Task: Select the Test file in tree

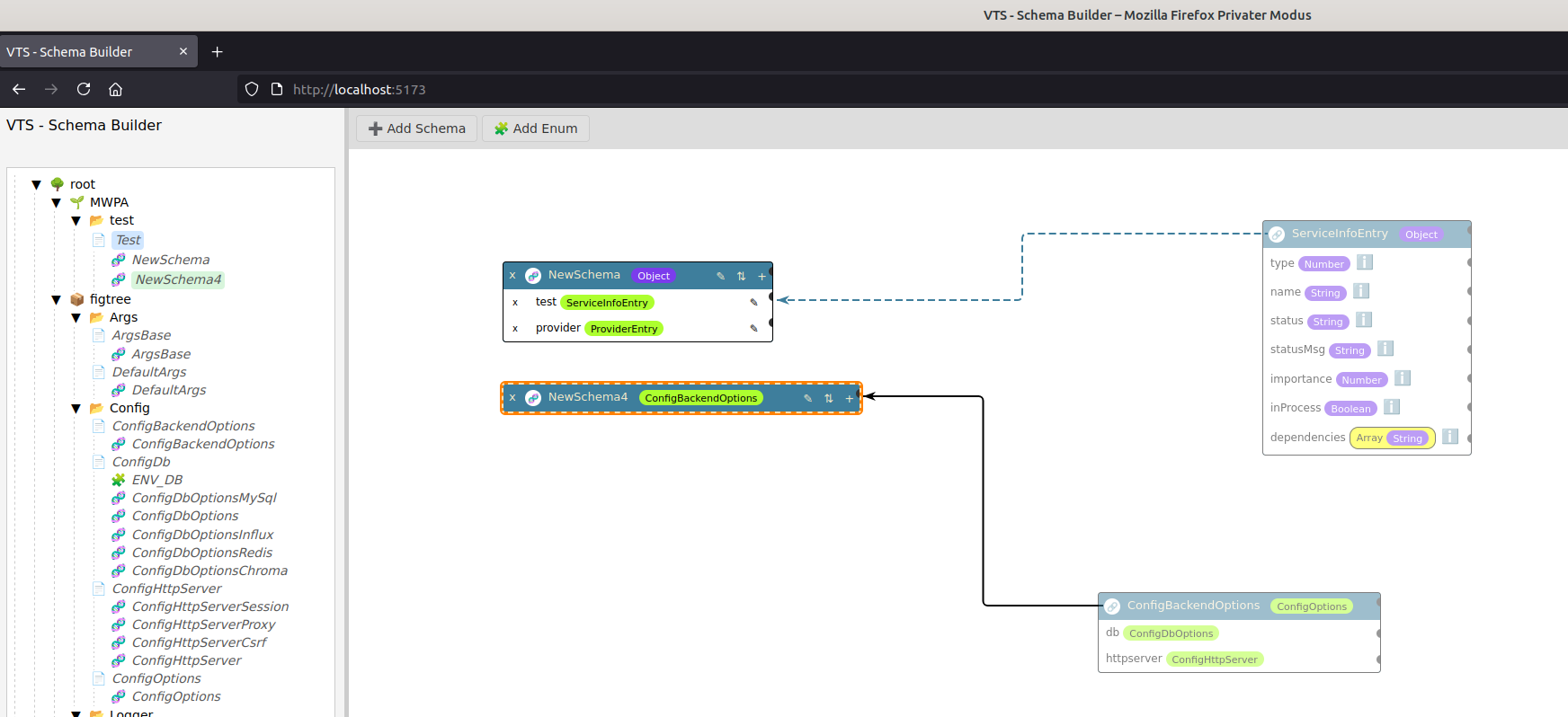Action: (128, 240)
